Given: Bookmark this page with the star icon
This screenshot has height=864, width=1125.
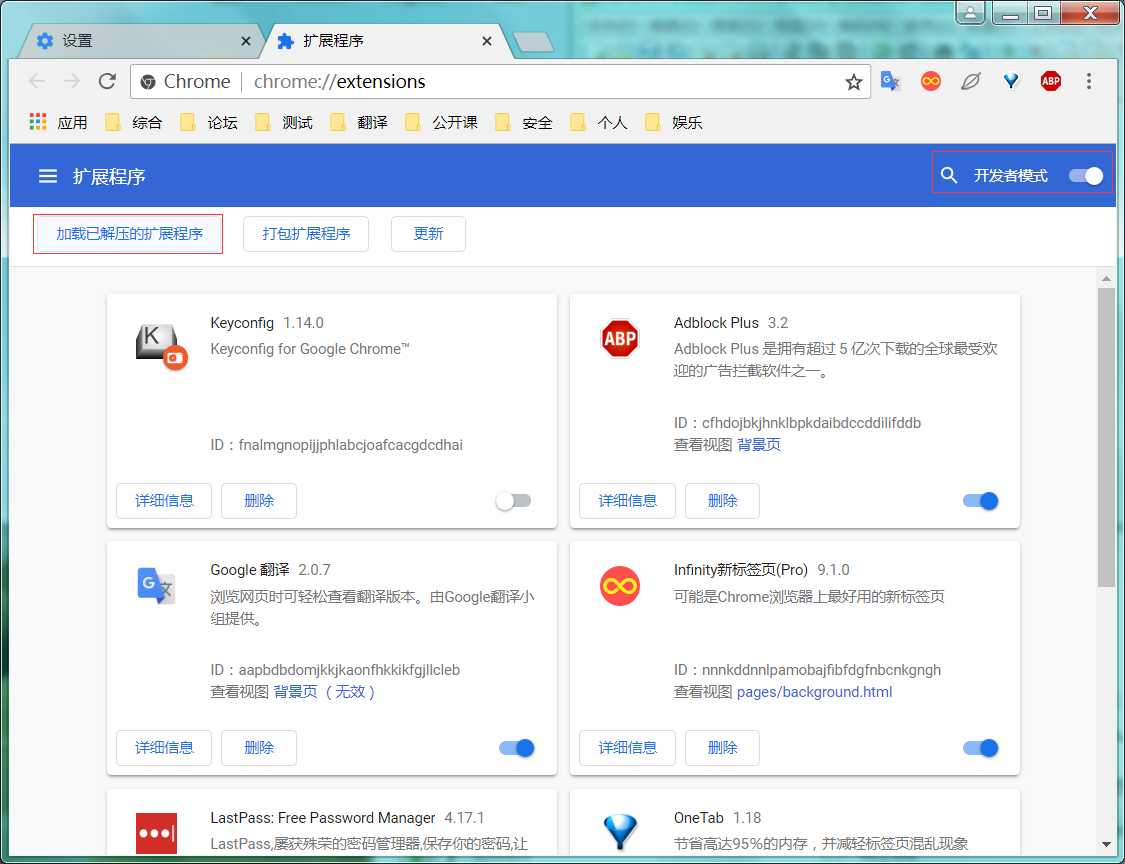Looking at the screenshot, I should [853, 82].
